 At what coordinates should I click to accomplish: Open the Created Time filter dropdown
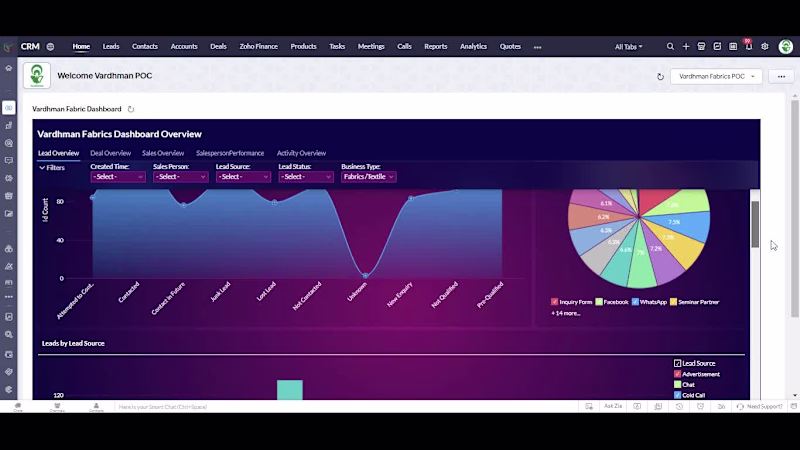[x=118, y=177]
